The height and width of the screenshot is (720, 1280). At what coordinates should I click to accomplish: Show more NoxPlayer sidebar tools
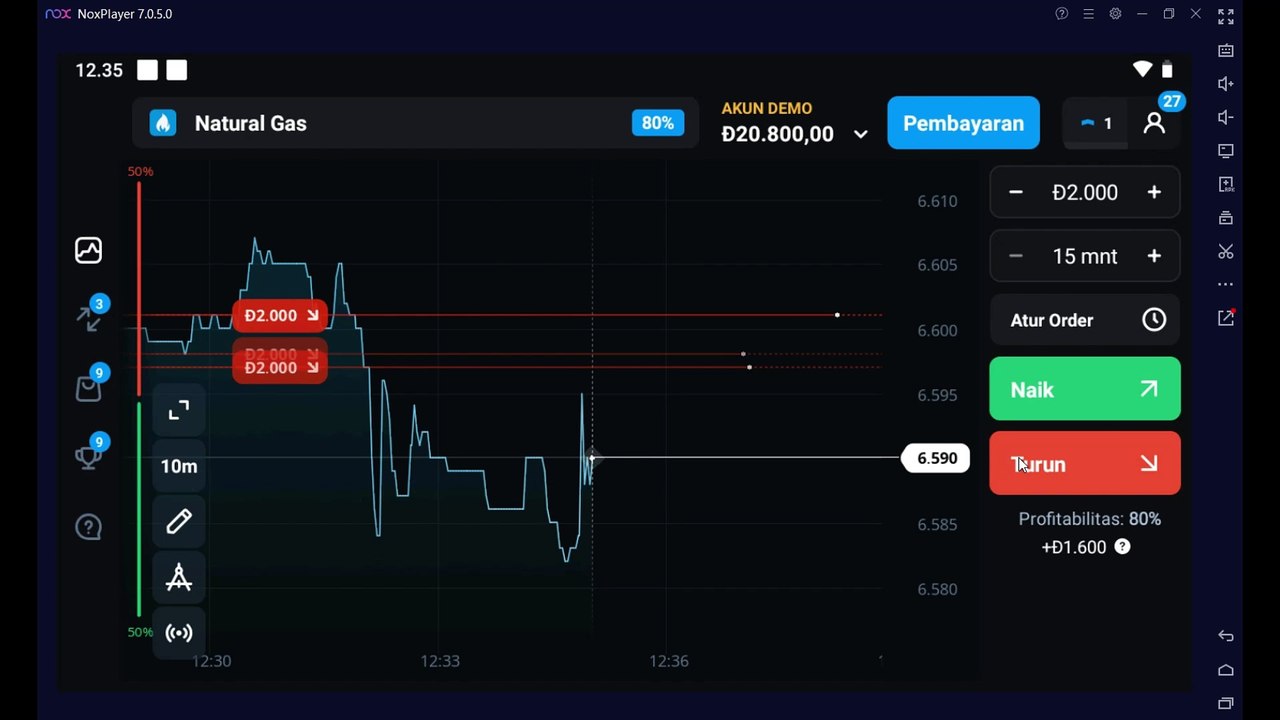(1226, 284)
